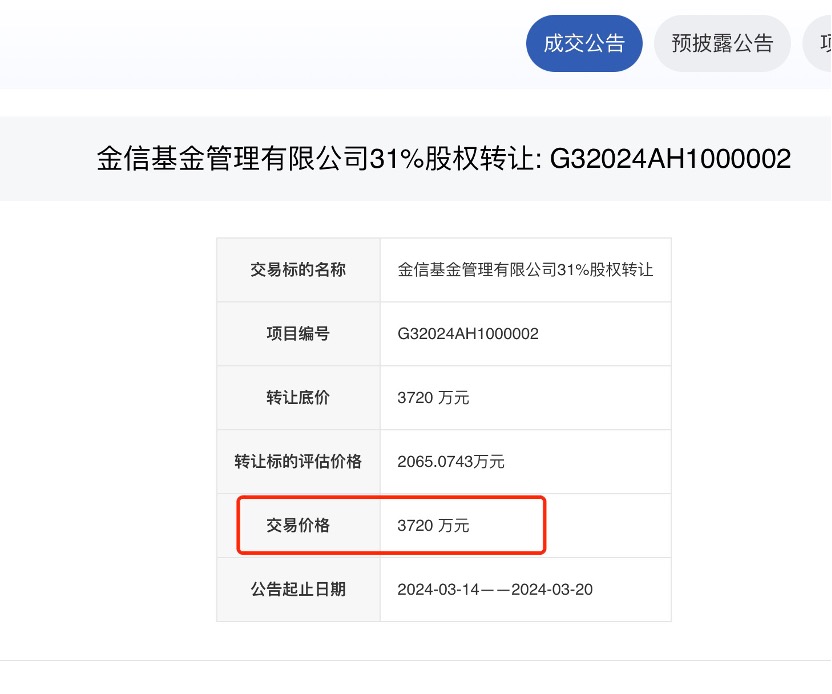Click the page title 金信基金管理有限公司31%股权转让
Image resolution: width=832 pixels, height=694 pixels.
(318, 159)
